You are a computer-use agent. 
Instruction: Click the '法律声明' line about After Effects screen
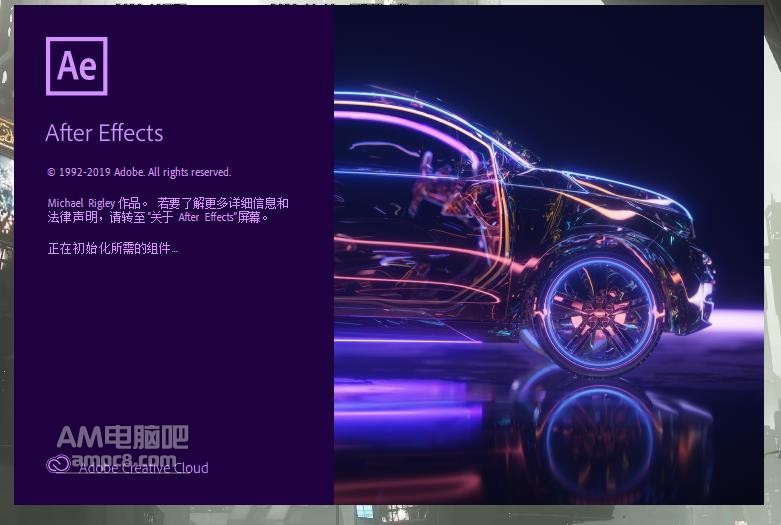(158, 217)
